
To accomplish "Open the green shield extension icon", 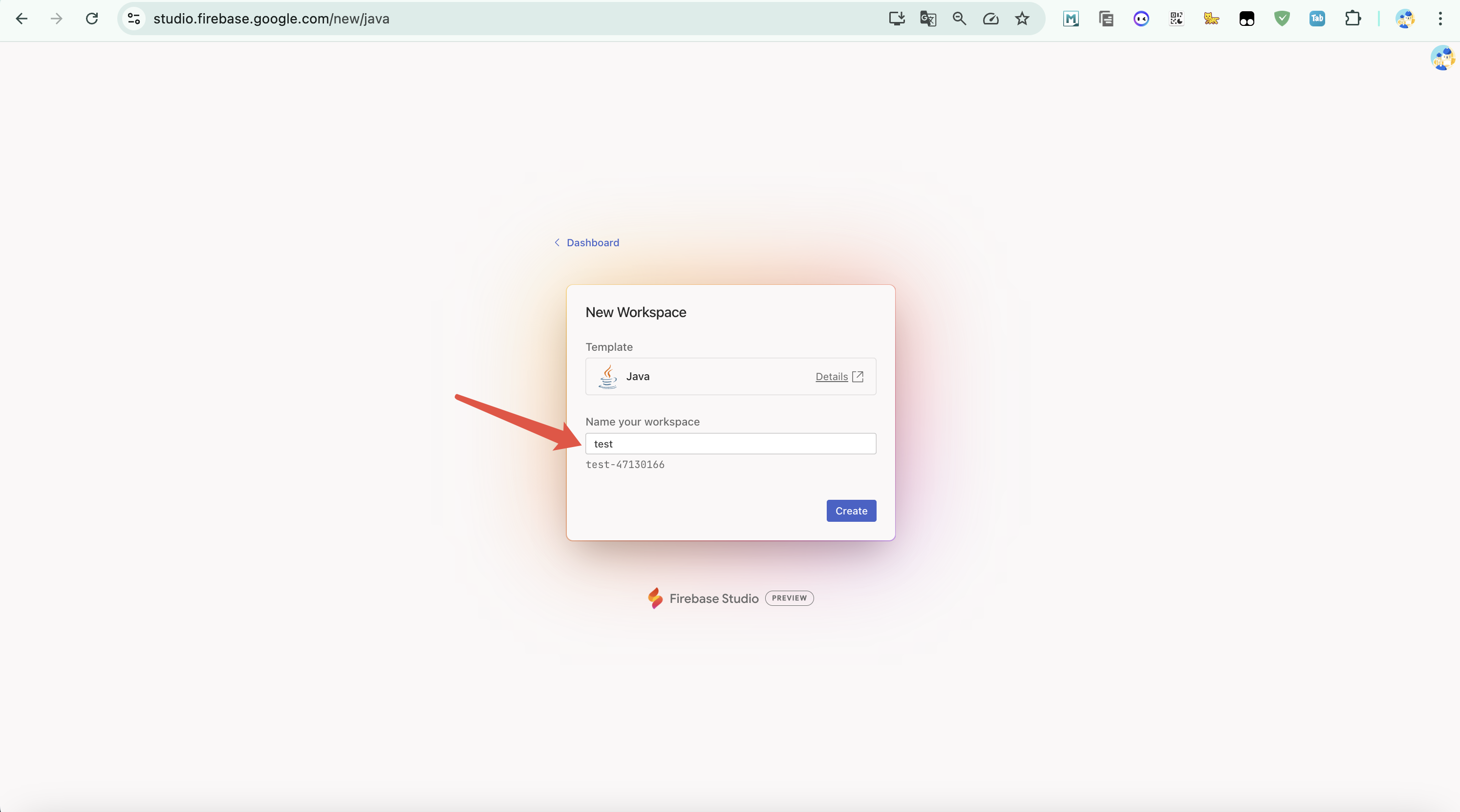I will [x=1282, y=19].
